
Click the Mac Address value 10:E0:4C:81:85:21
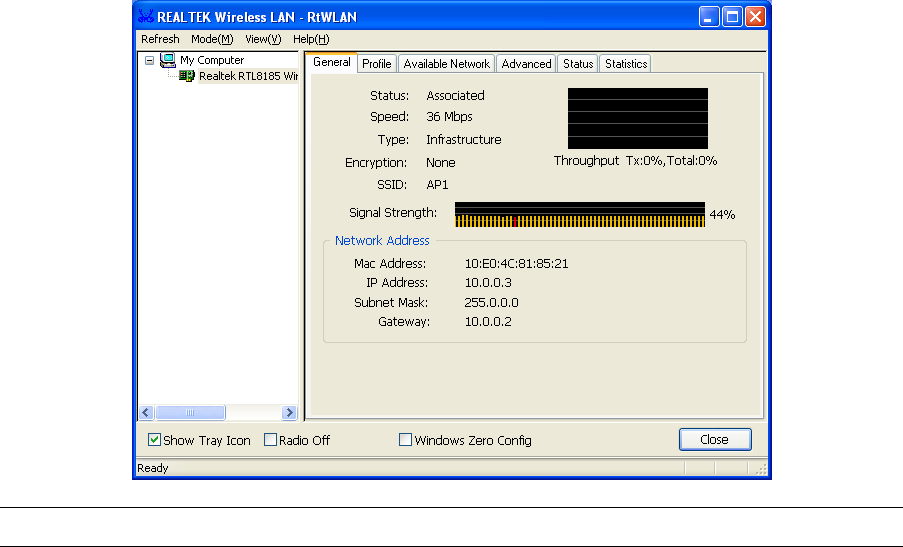pos(517,264)
